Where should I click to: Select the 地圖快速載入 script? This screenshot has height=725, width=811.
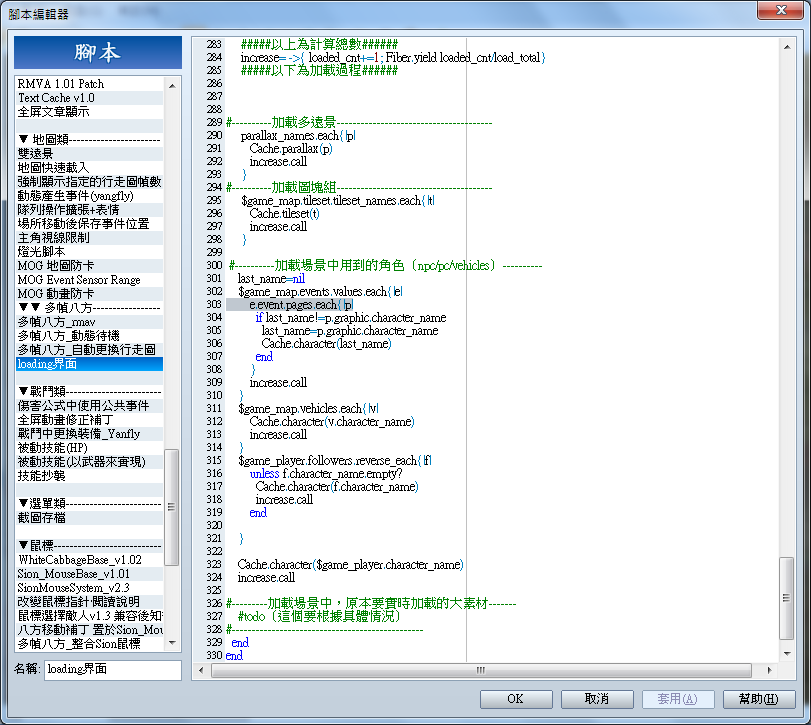[x=89, y=168]
